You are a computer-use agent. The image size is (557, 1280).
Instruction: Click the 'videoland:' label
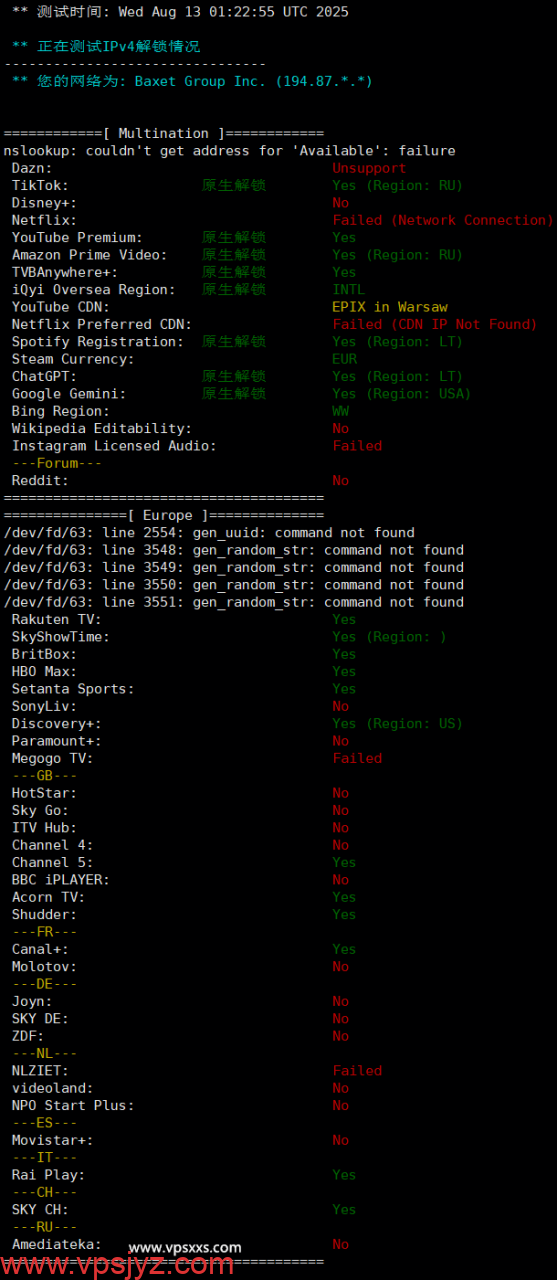(x=52, y=1089)
